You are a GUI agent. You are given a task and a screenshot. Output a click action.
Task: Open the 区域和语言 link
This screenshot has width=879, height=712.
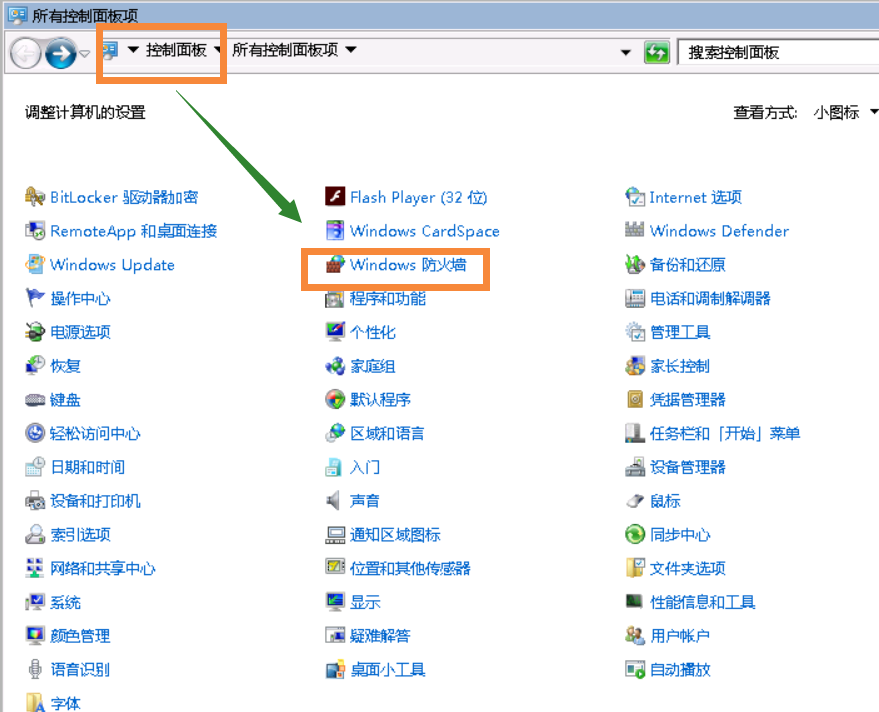(387, 433)
